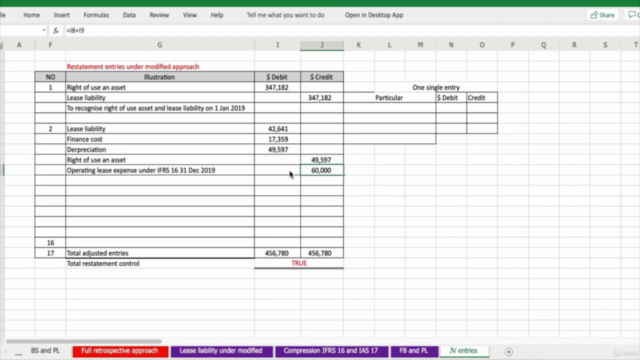Click the Tell me what you want to do box
The height and width of the screenshot is (360, 640).
(285, 15)
